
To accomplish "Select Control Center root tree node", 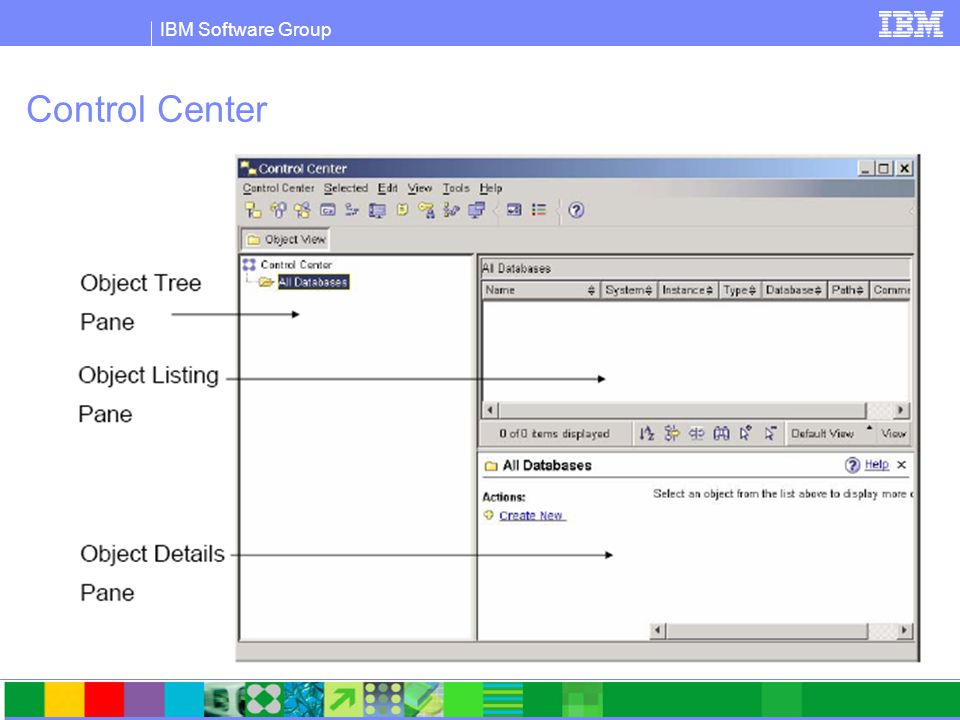I will pyautogui.click(x=296, y=264).
